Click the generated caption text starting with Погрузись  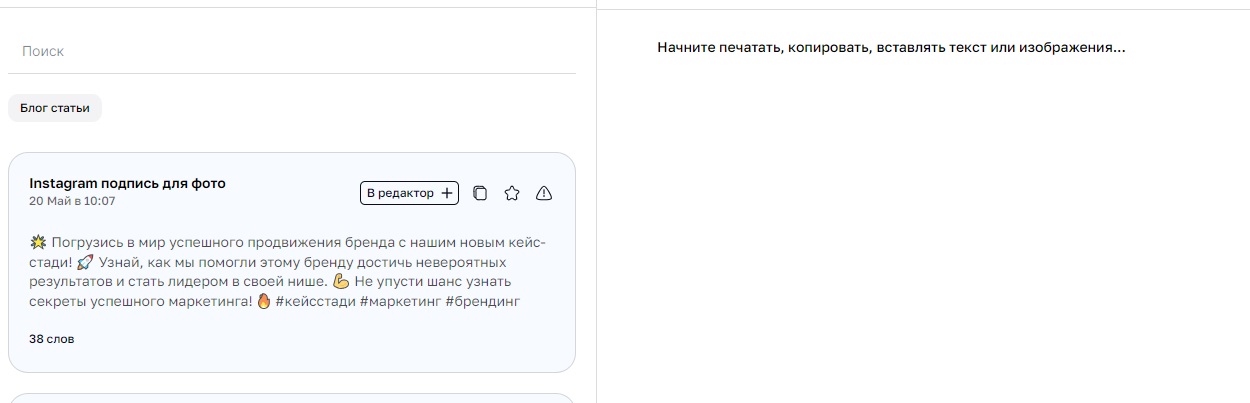tap(288, 271)
